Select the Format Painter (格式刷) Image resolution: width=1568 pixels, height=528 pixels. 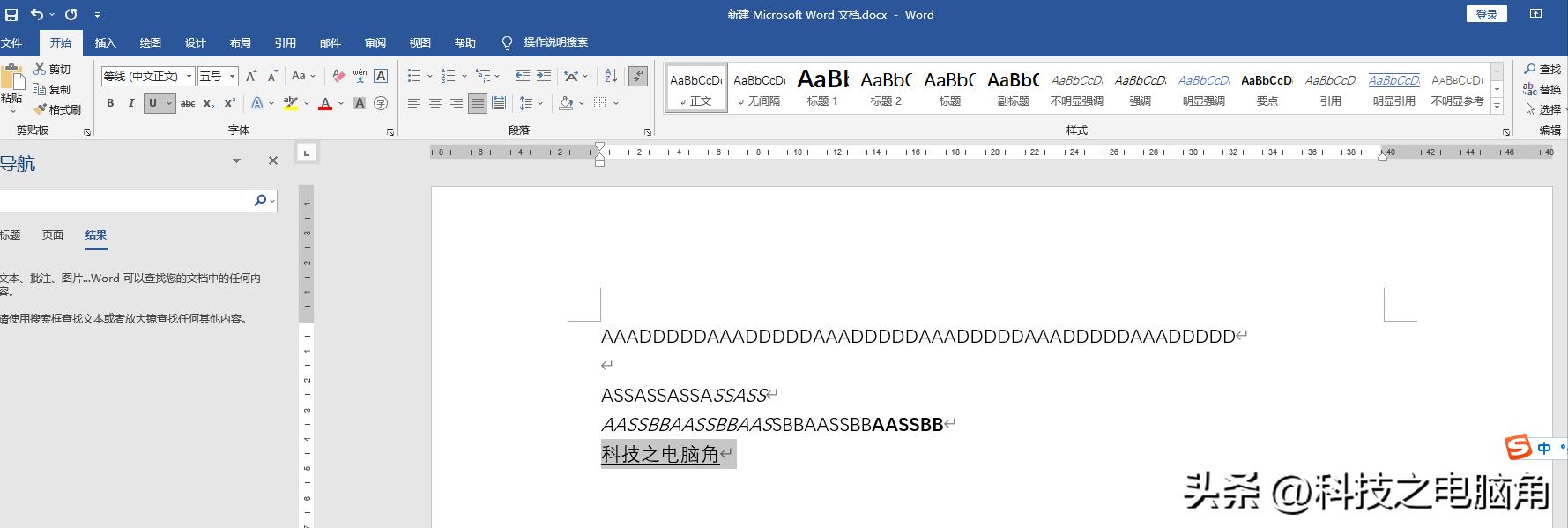(57, 109)
